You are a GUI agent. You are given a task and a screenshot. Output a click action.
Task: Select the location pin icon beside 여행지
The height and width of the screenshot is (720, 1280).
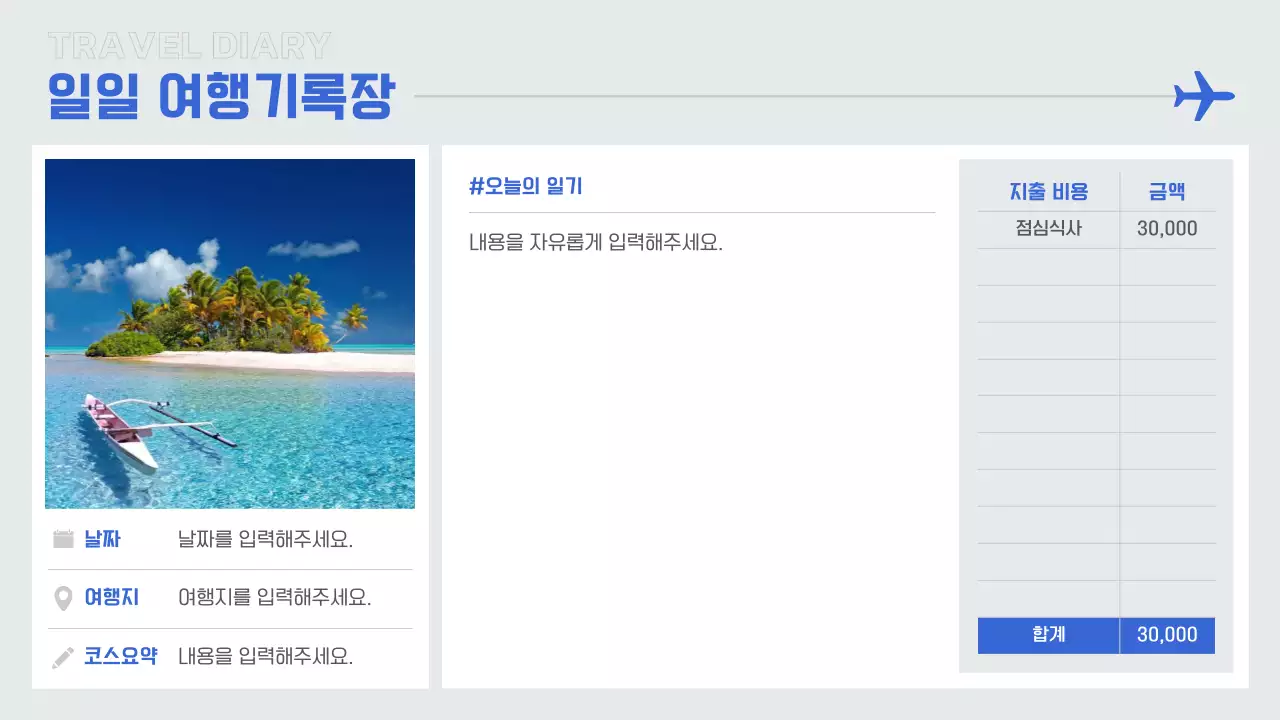[62, 597]
